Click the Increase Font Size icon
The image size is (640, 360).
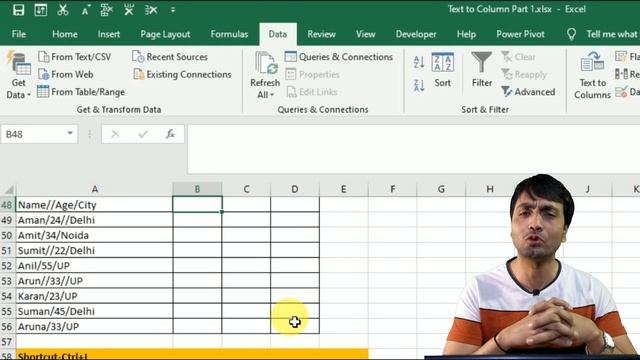[x=85, y=9]
